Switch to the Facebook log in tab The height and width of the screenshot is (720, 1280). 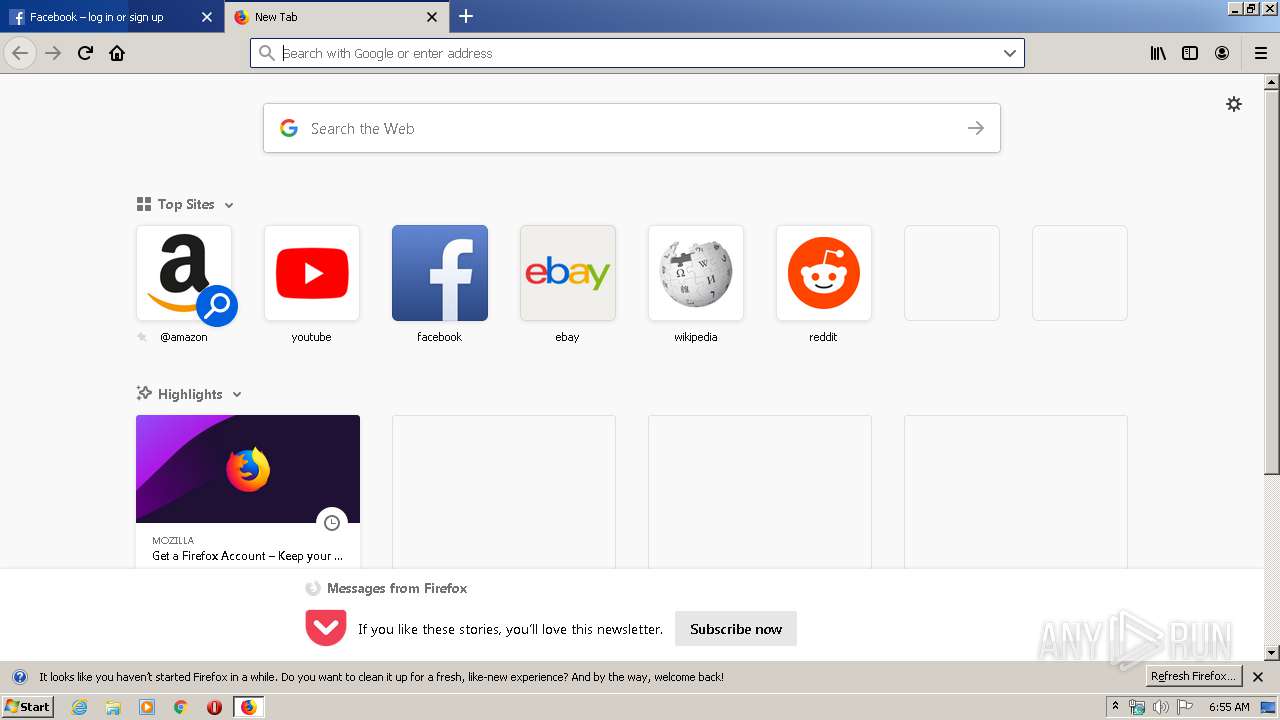click(111, 17)
